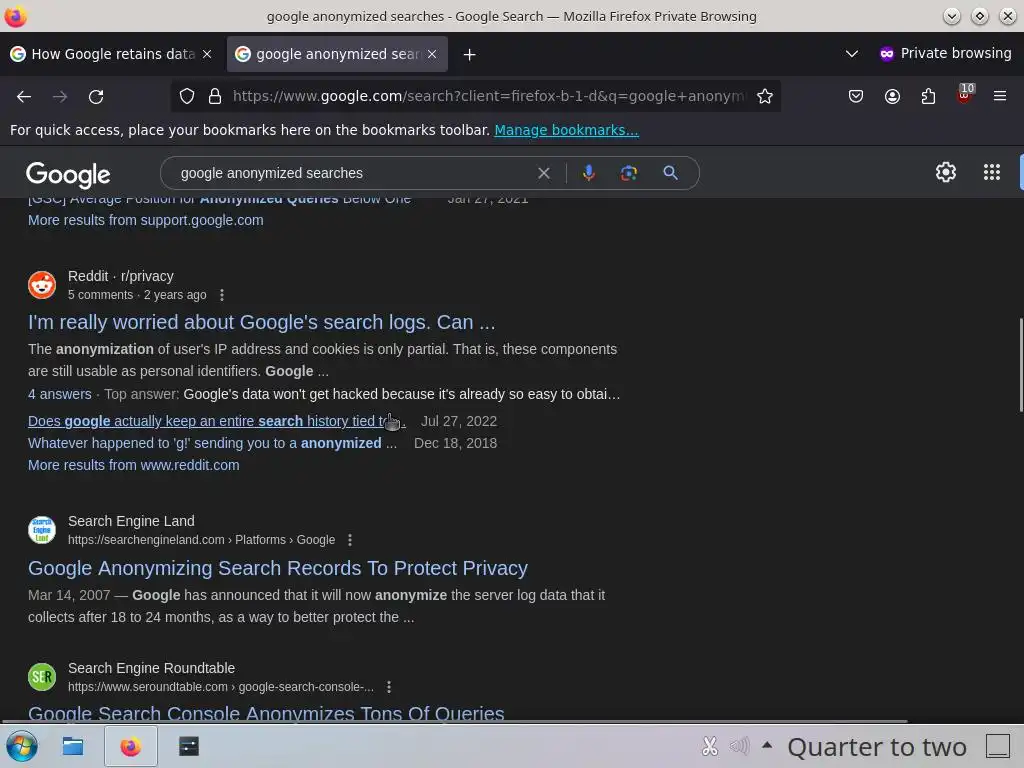
Task: Click the Private browsing indicator
Action: (945, 54)
